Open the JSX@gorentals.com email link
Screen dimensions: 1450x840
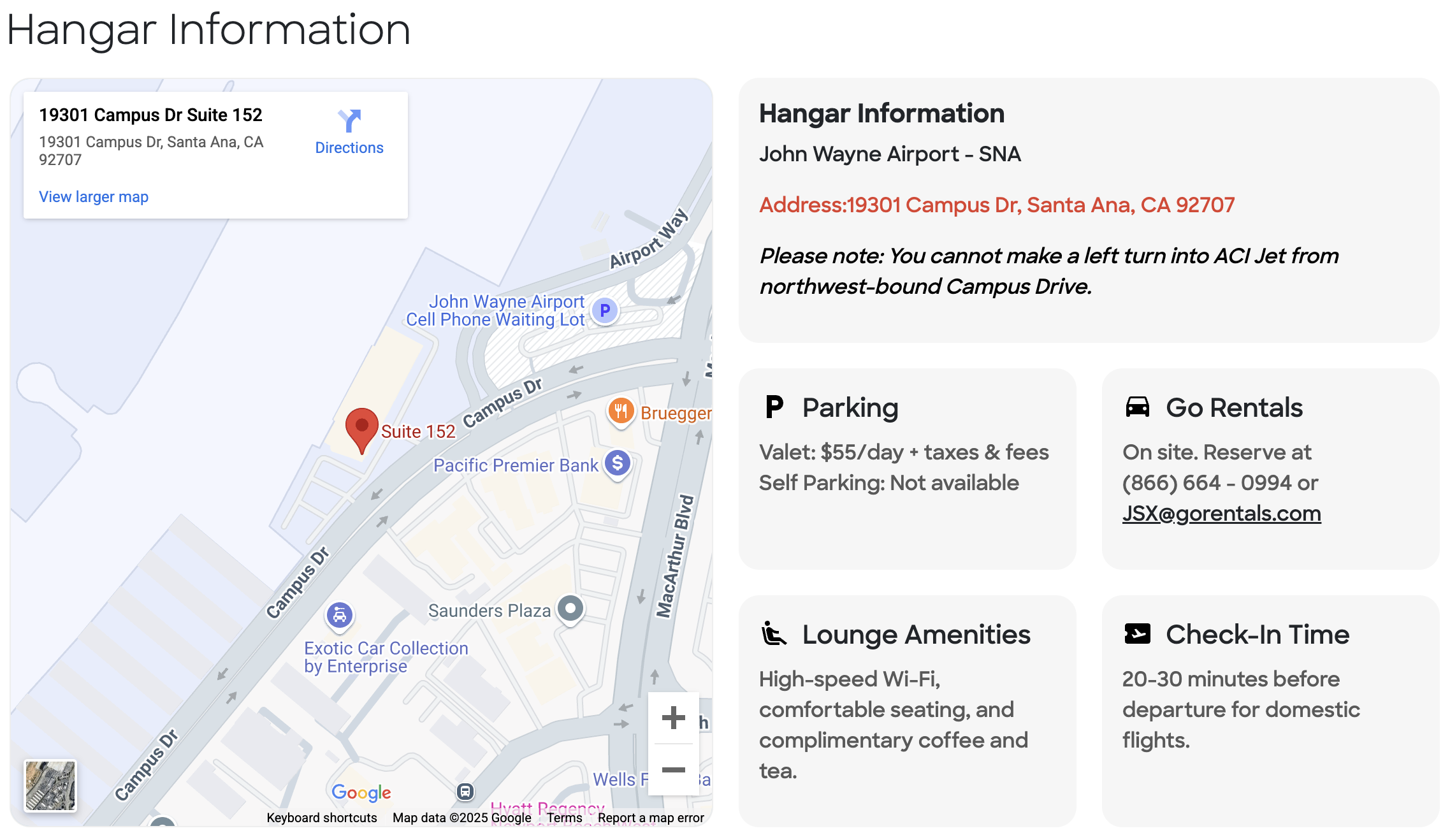point(1222,514)
